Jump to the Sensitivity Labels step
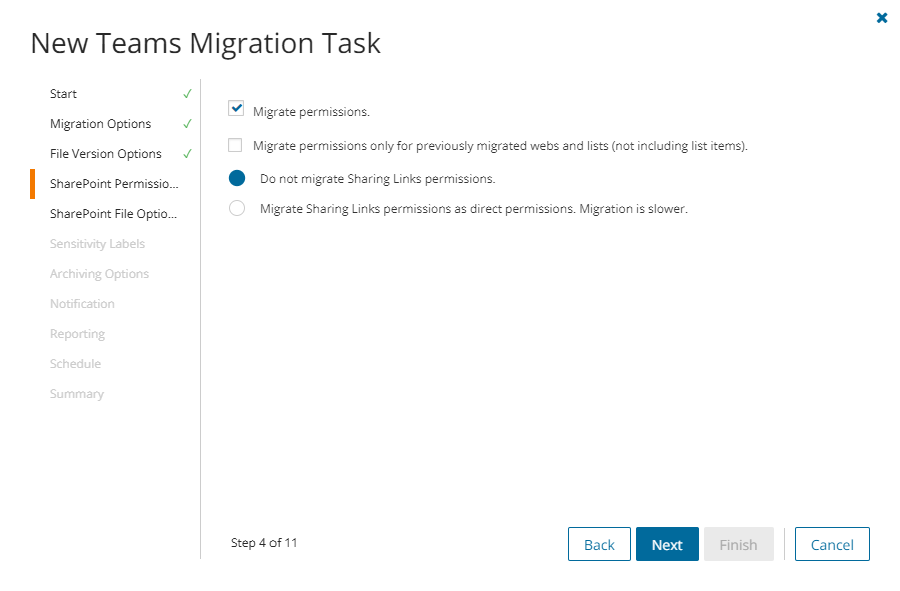 [97, 244]
